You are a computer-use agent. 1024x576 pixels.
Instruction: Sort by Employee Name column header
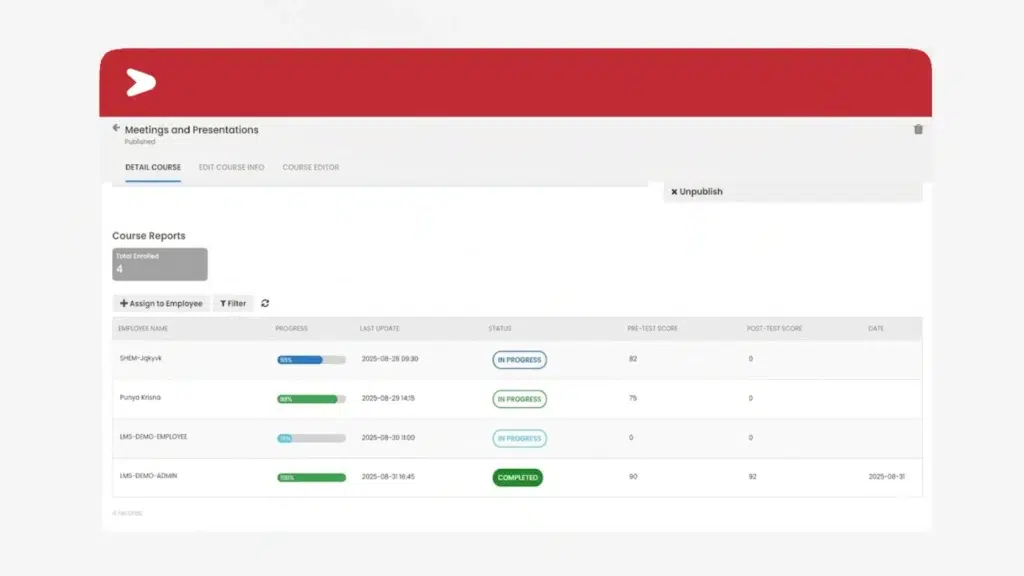(143, 328)
